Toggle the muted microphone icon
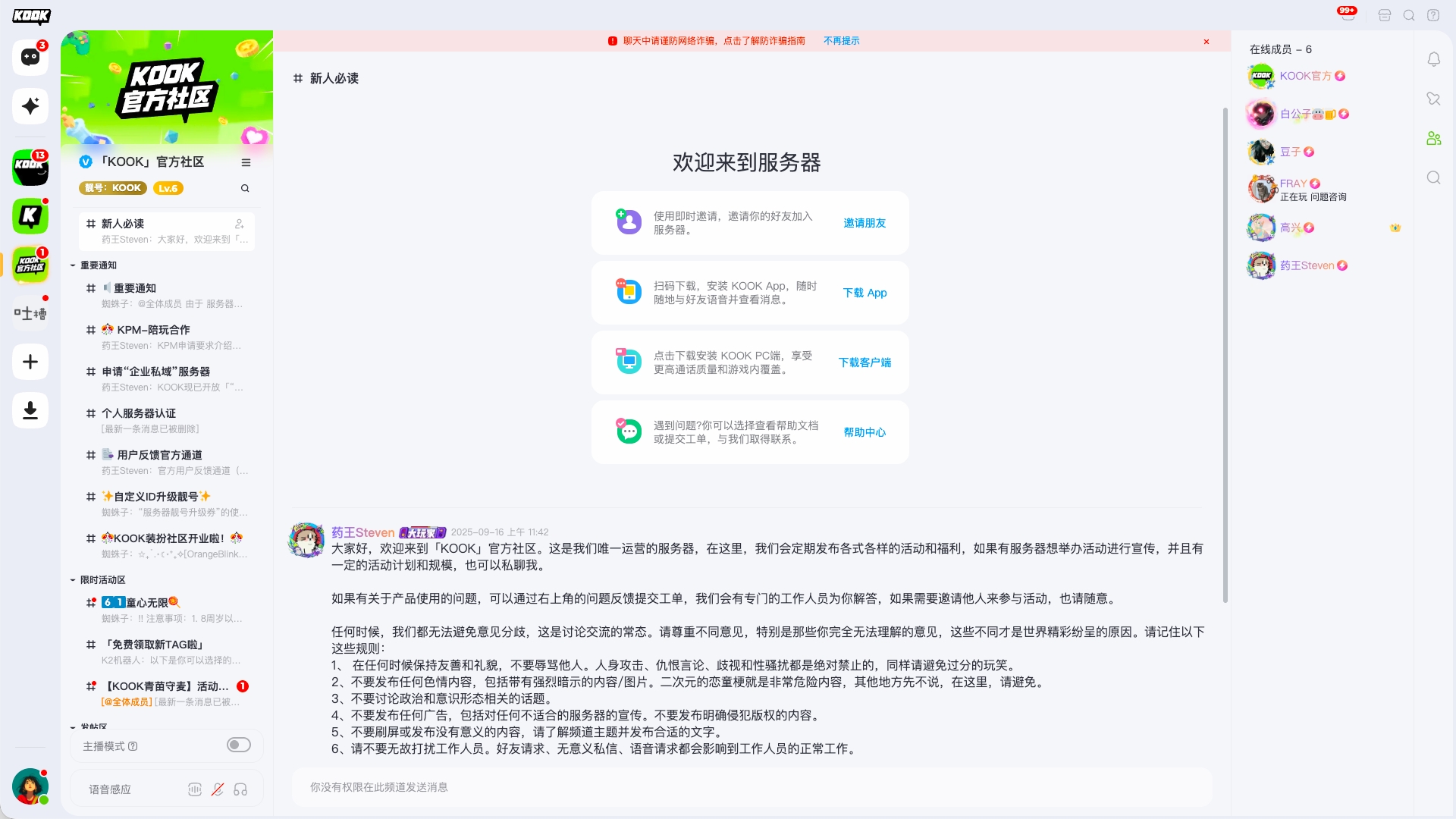This screenshot has width=1456, height=819. click(x=218, y=789)
